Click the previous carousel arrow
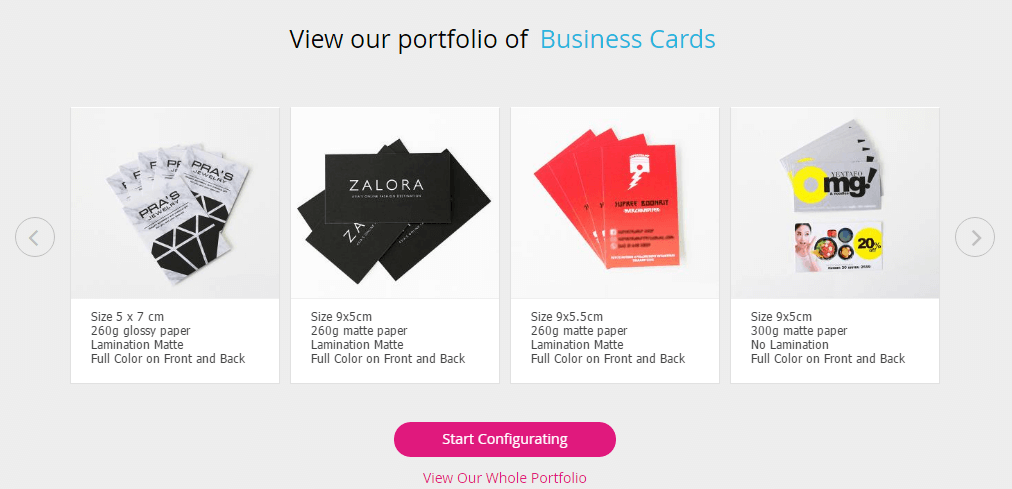1012x489 pixels. (35, 237)
